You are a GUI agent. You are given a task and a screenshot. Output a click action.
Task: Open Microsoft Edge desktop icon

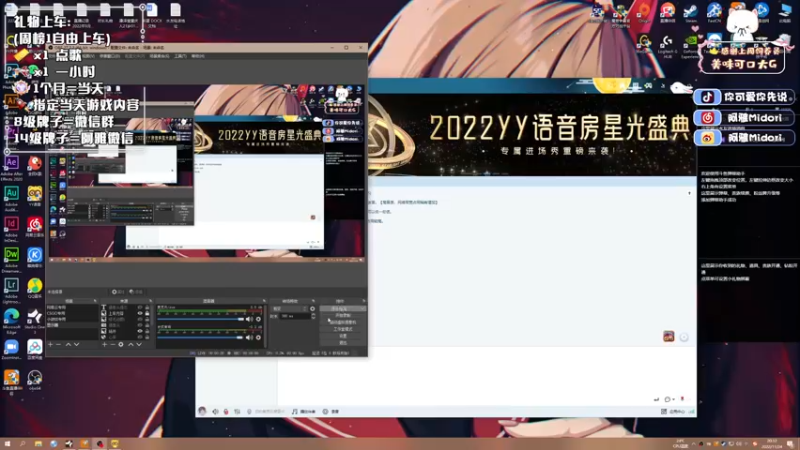point(11,316)
